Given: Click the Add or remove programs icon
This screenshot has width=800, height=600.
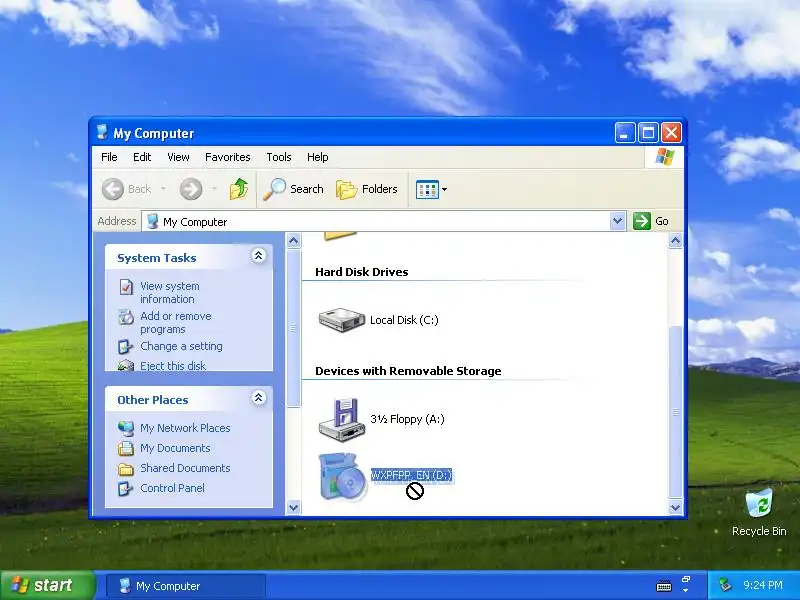Looking at the screenshot, I should pyautogui.click(x=126, y=317).
